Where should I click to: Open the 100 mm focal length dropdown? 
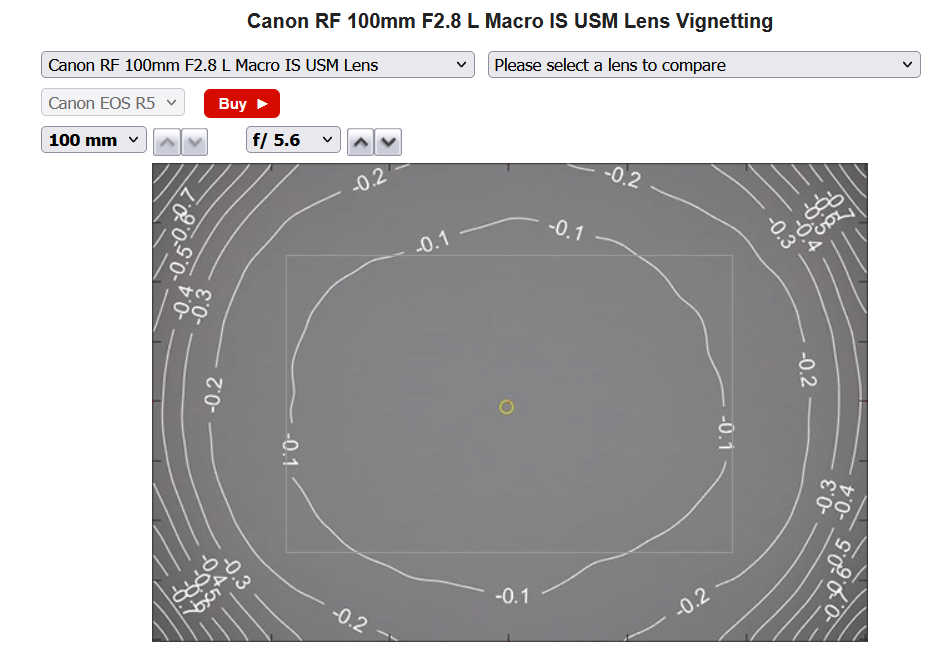click(93, 140)
